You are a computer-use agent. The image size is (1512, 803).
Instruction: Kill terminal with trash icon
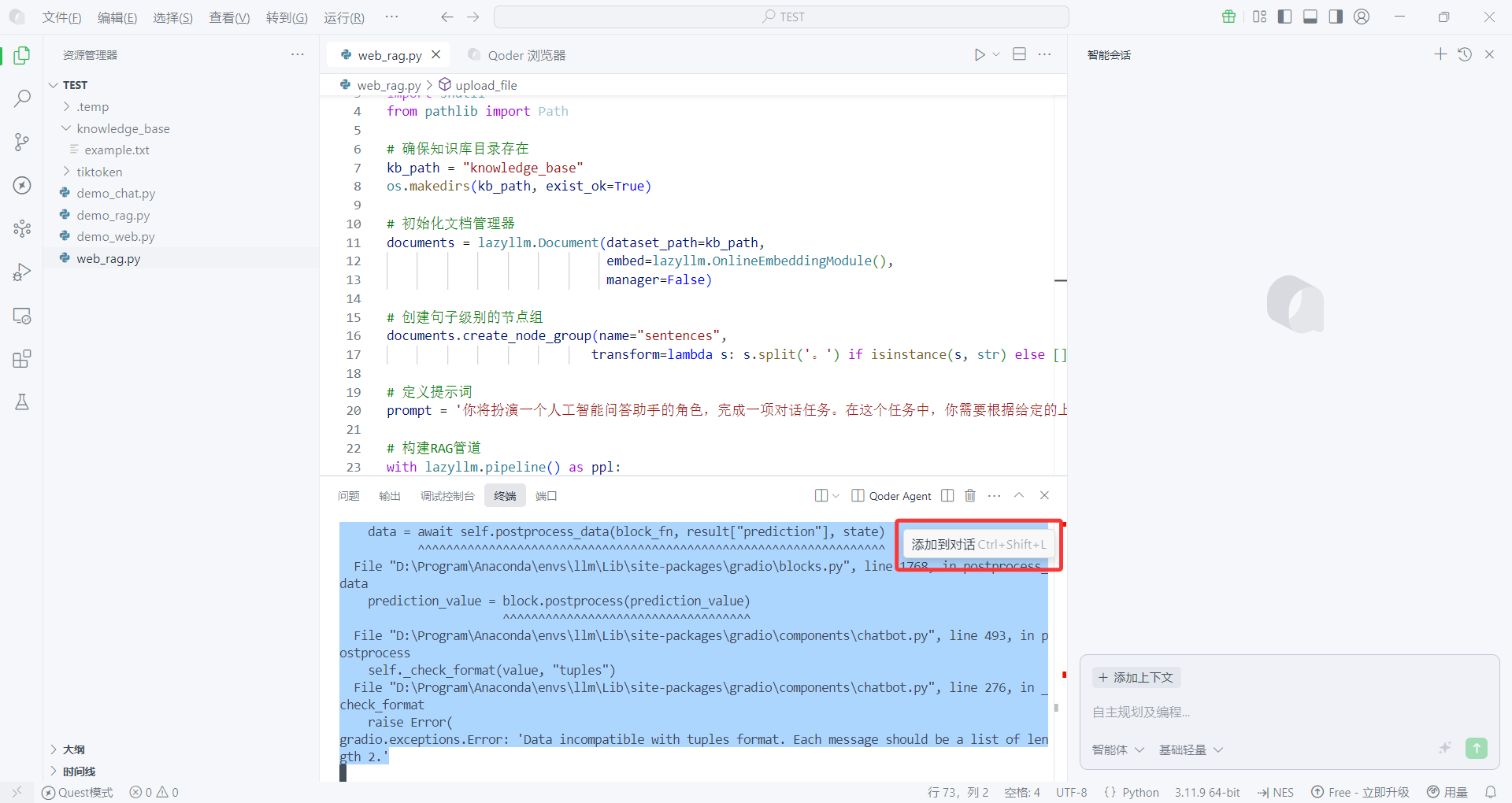click(970, 495)
